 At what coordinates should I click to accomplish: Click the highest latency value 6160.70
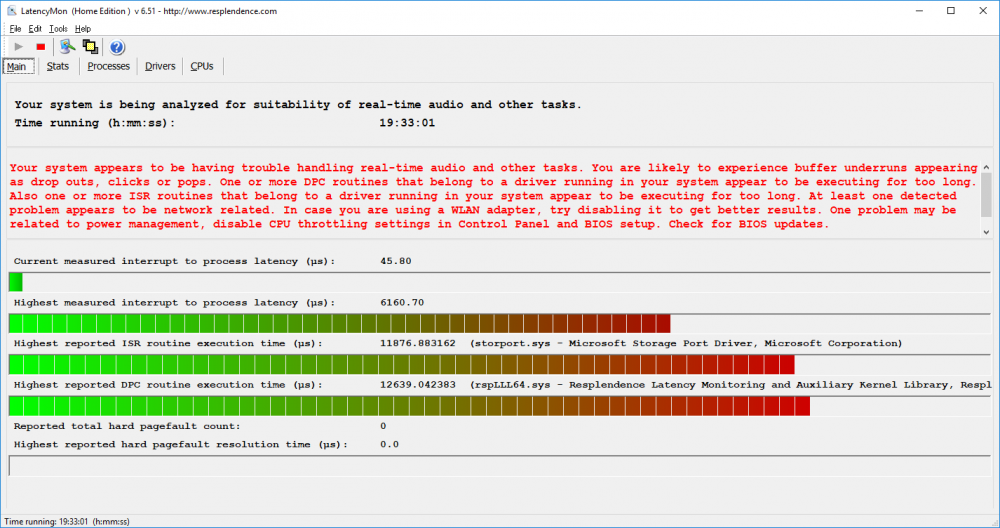[402, 302]
